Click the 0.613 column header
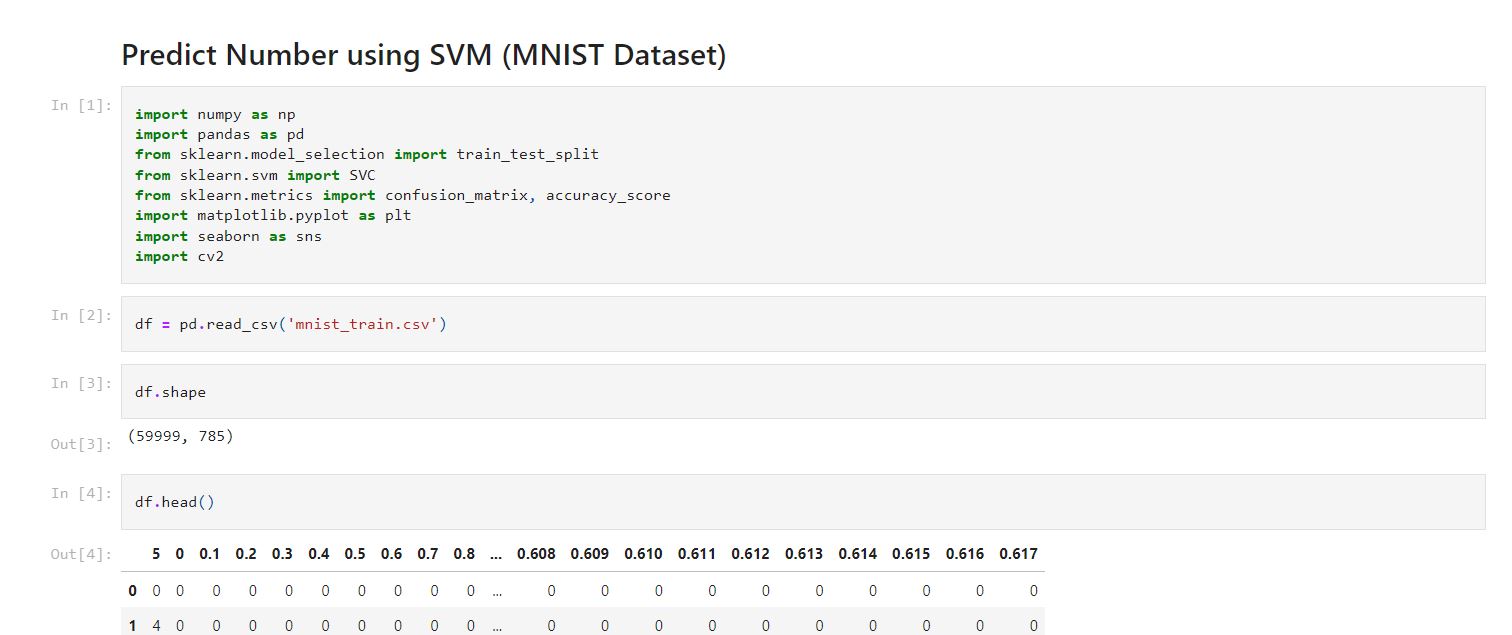Viewport: 1512px width, 635px height. (803, 554)
